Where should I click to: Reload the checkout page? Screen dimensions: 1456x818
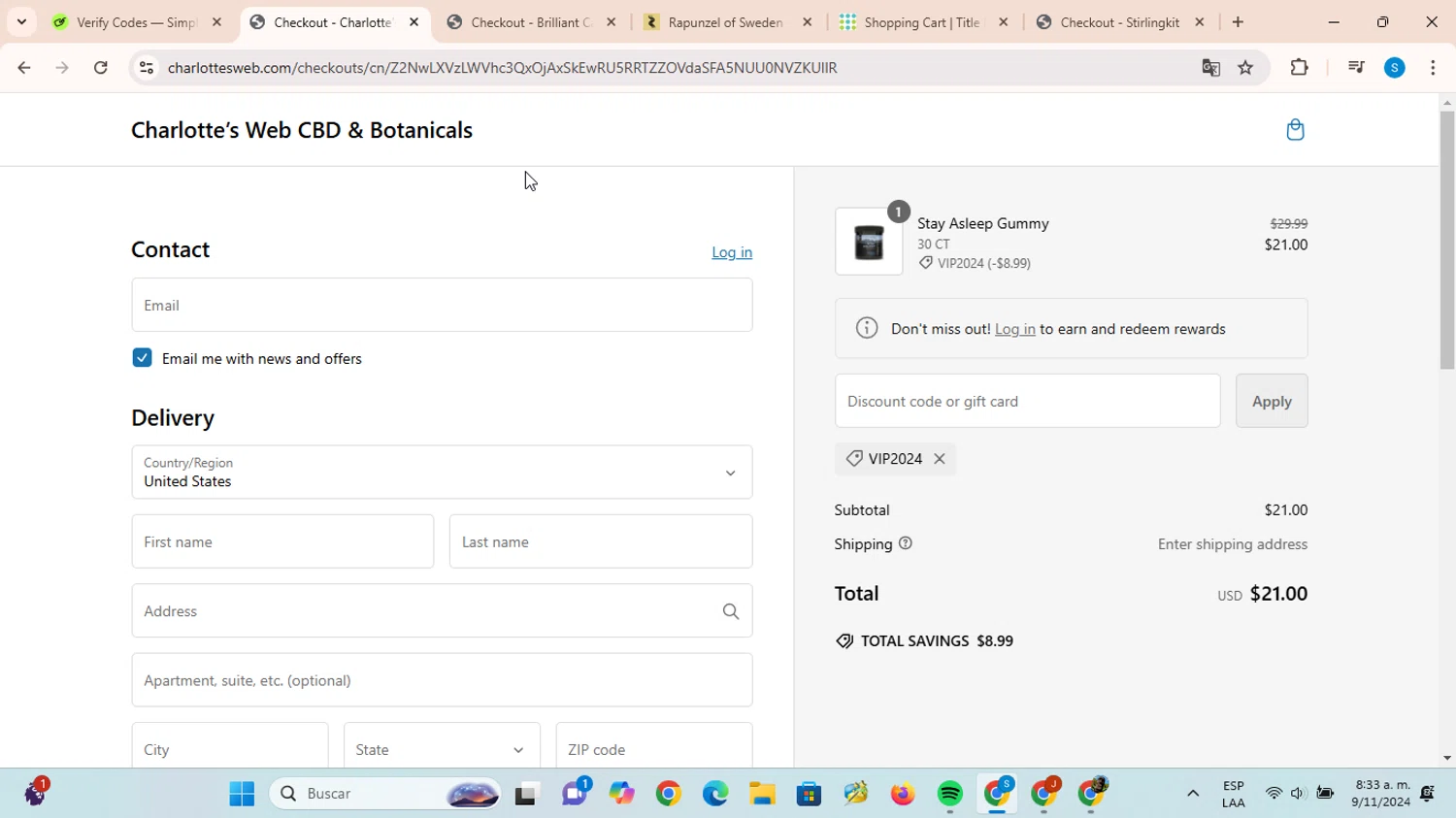coord(101,67)
